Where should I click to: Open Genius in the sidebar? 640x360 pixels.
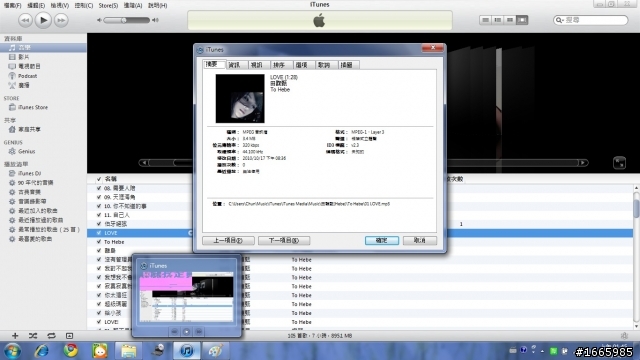(26, 151)
